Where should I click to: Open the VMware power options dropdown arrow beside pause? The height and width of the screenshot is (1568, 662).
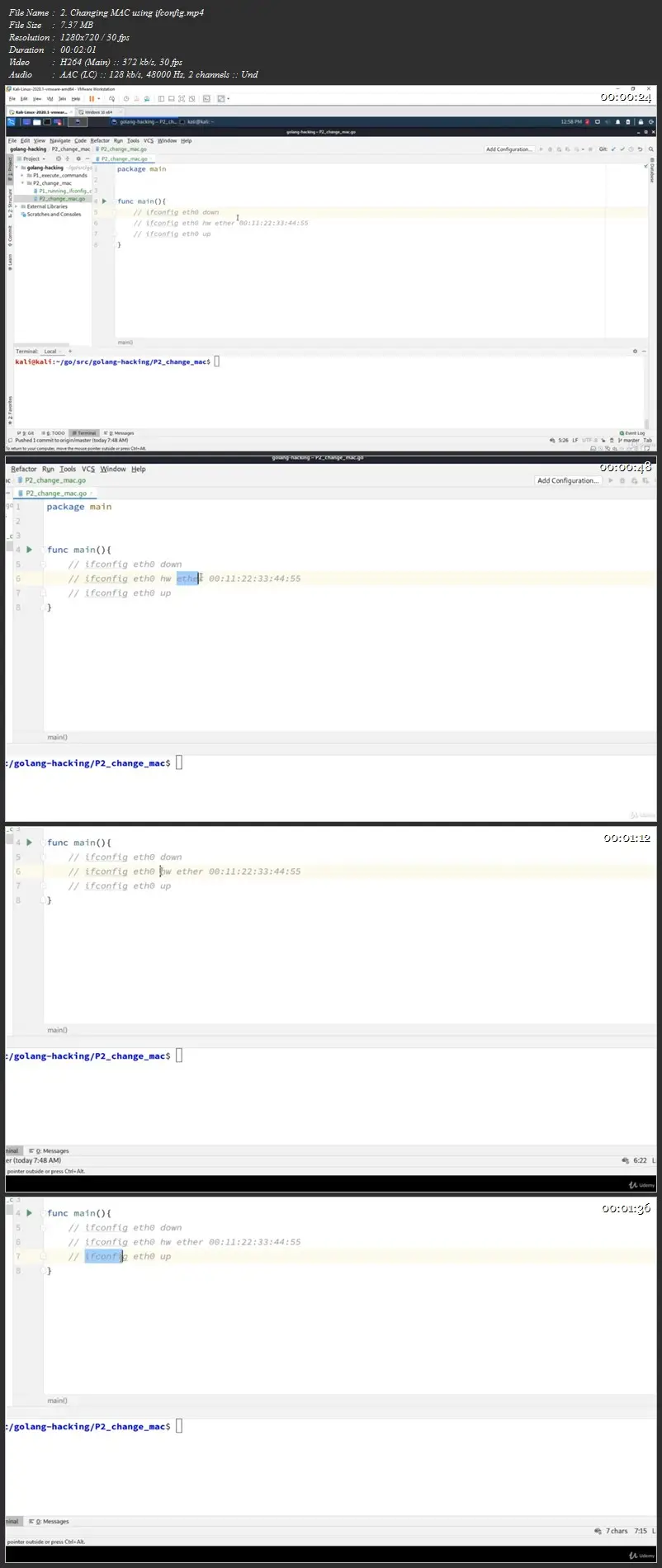[99, 99]
